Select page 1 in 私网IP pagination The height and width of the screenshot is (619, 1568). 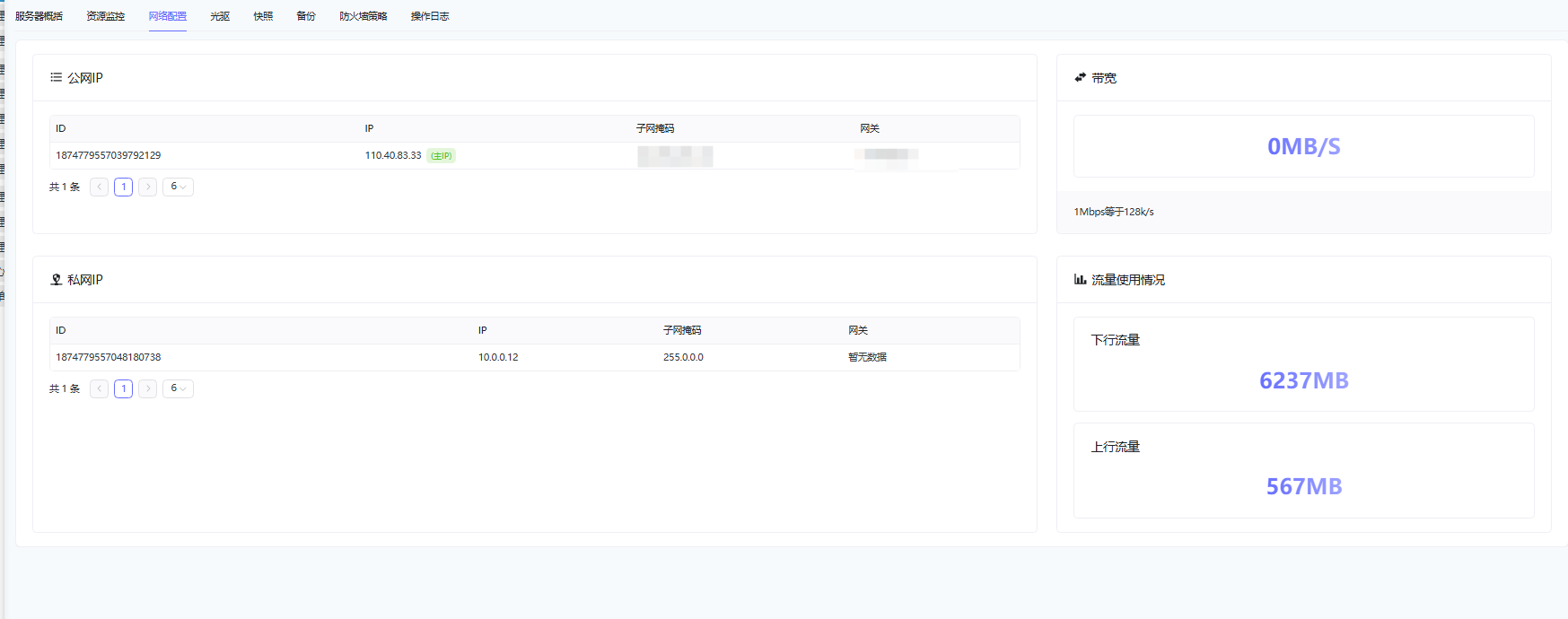[x=124, y=388]
